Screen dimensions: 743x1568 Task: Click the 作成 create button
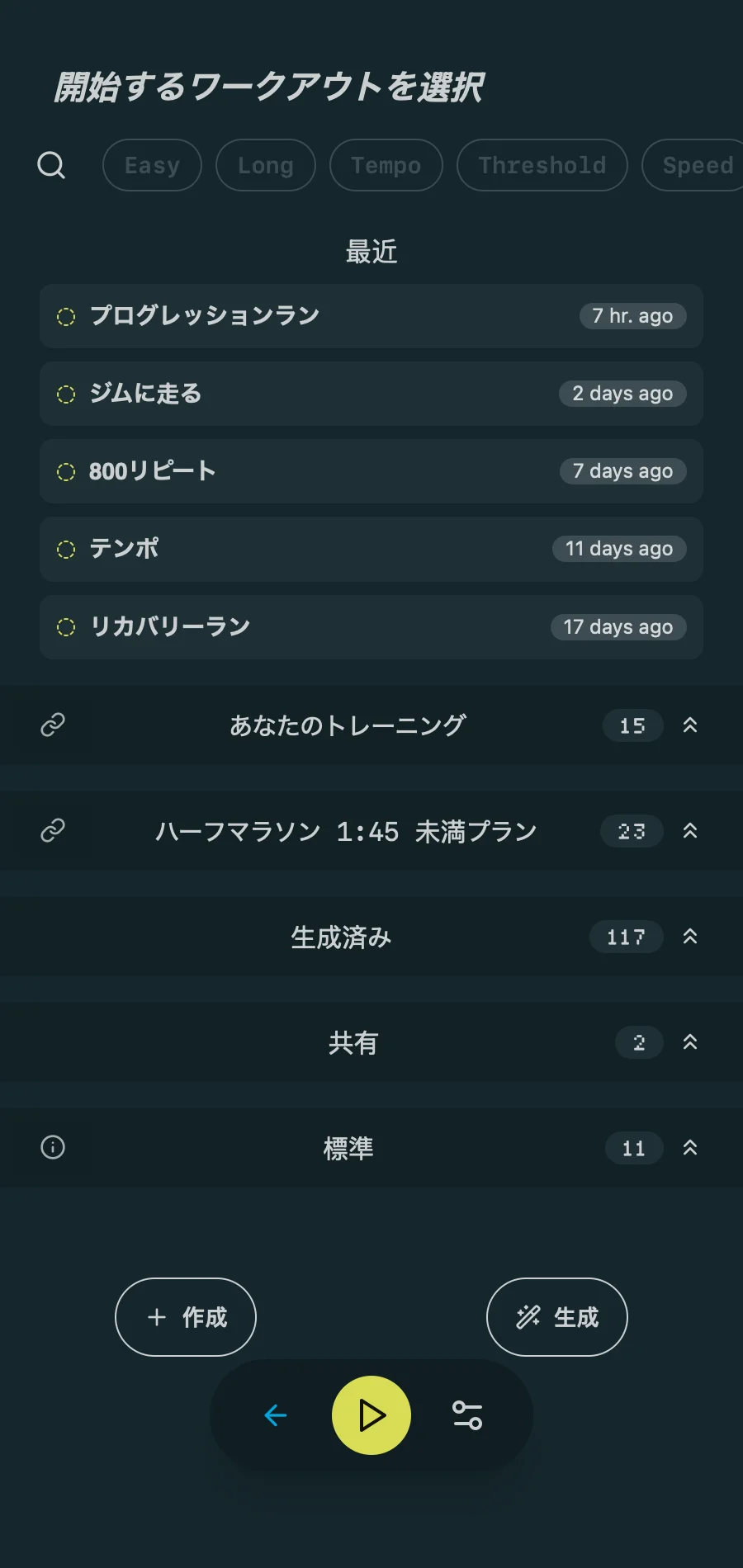tap(186, 1317)
